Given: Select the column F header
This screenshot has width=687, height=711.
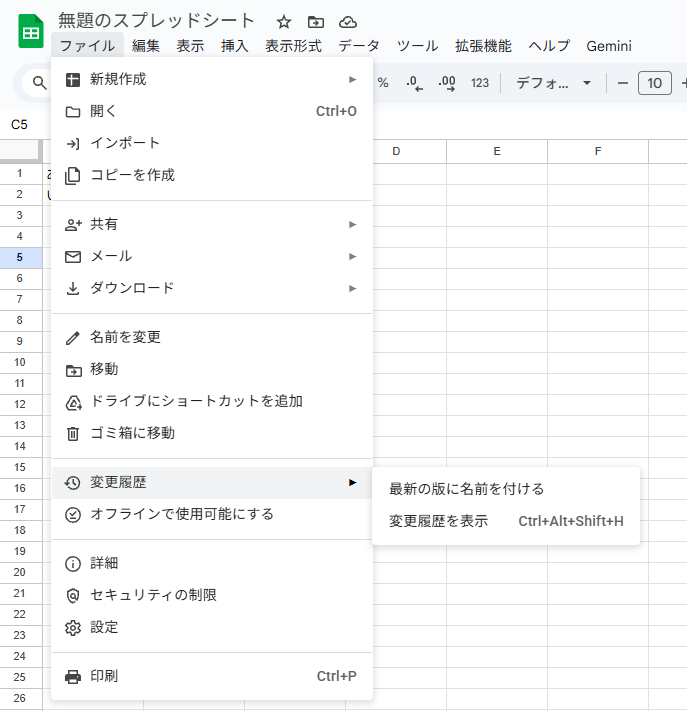Looking at the screenshot, I should pos(597,151).
